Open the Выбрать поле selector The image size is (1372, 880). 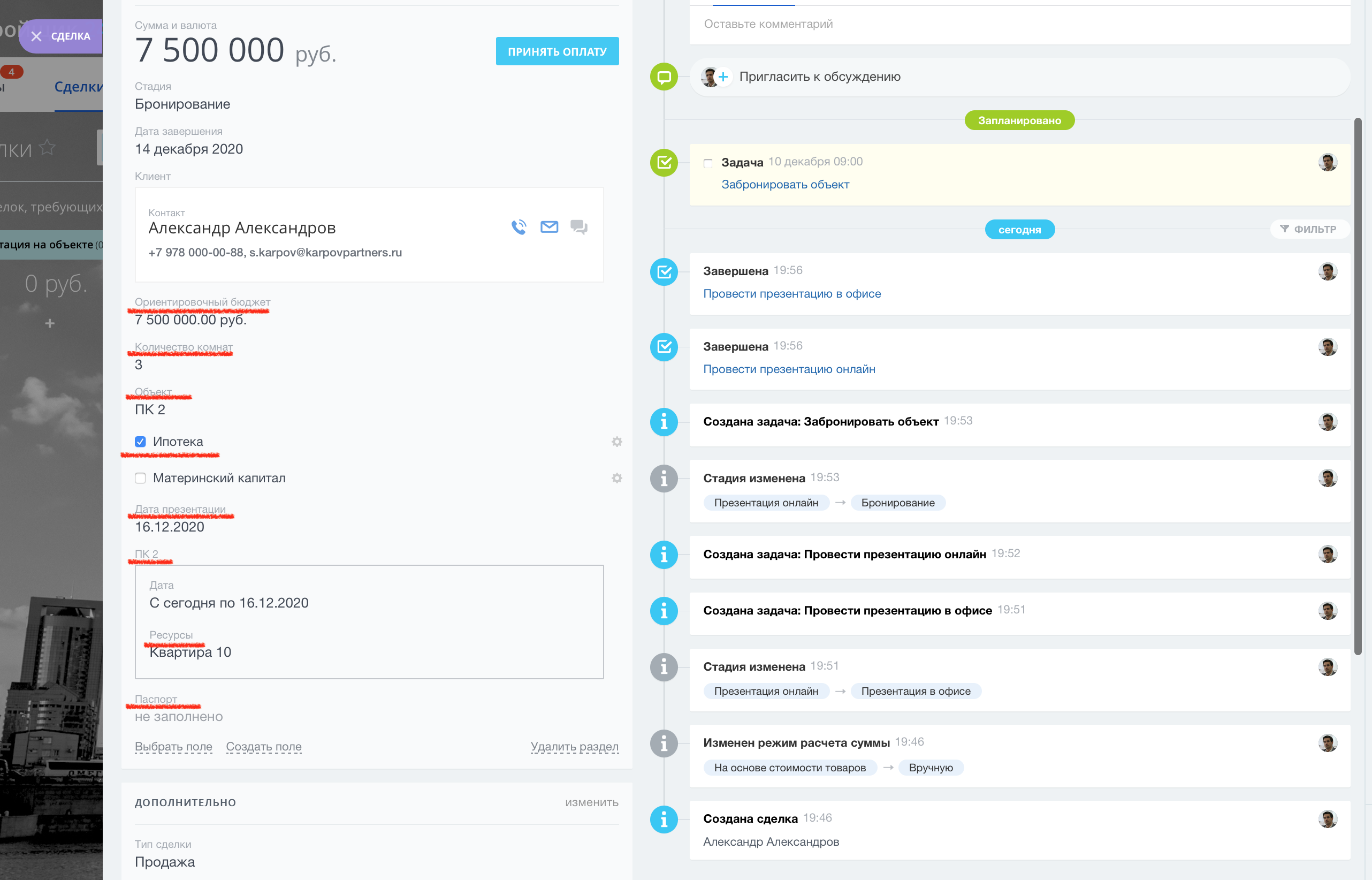(173, 746)
